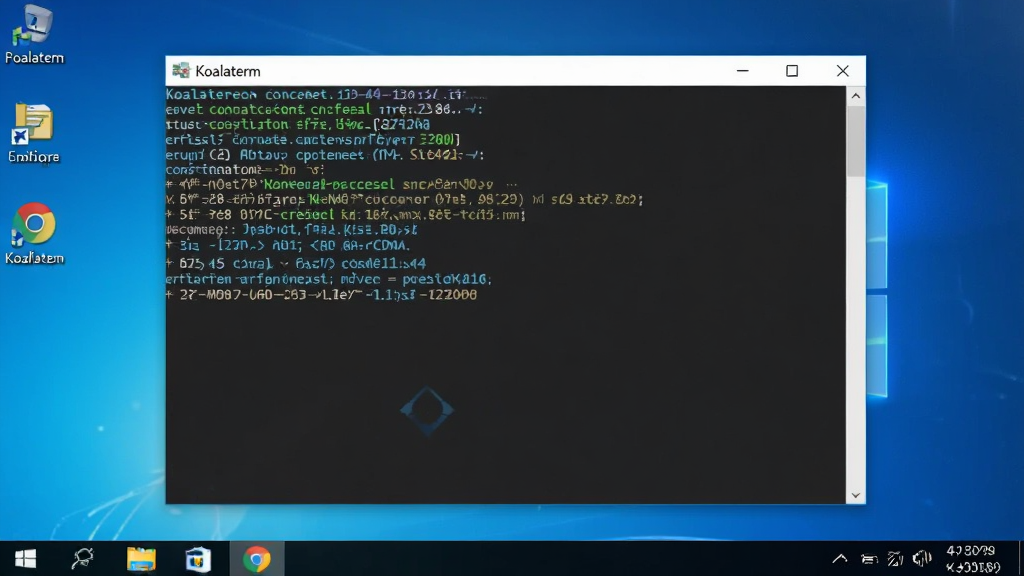Viewport: 1024px width, 576px height.
Task: Click the keyboard tray icon
Action: click(869, 559)
